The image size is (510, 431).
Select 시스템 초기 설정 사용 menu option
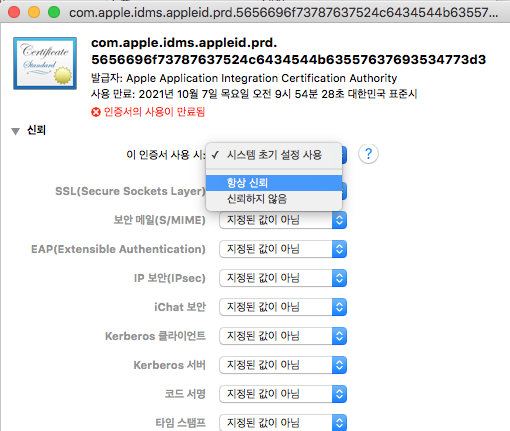[x=274, y=155]
